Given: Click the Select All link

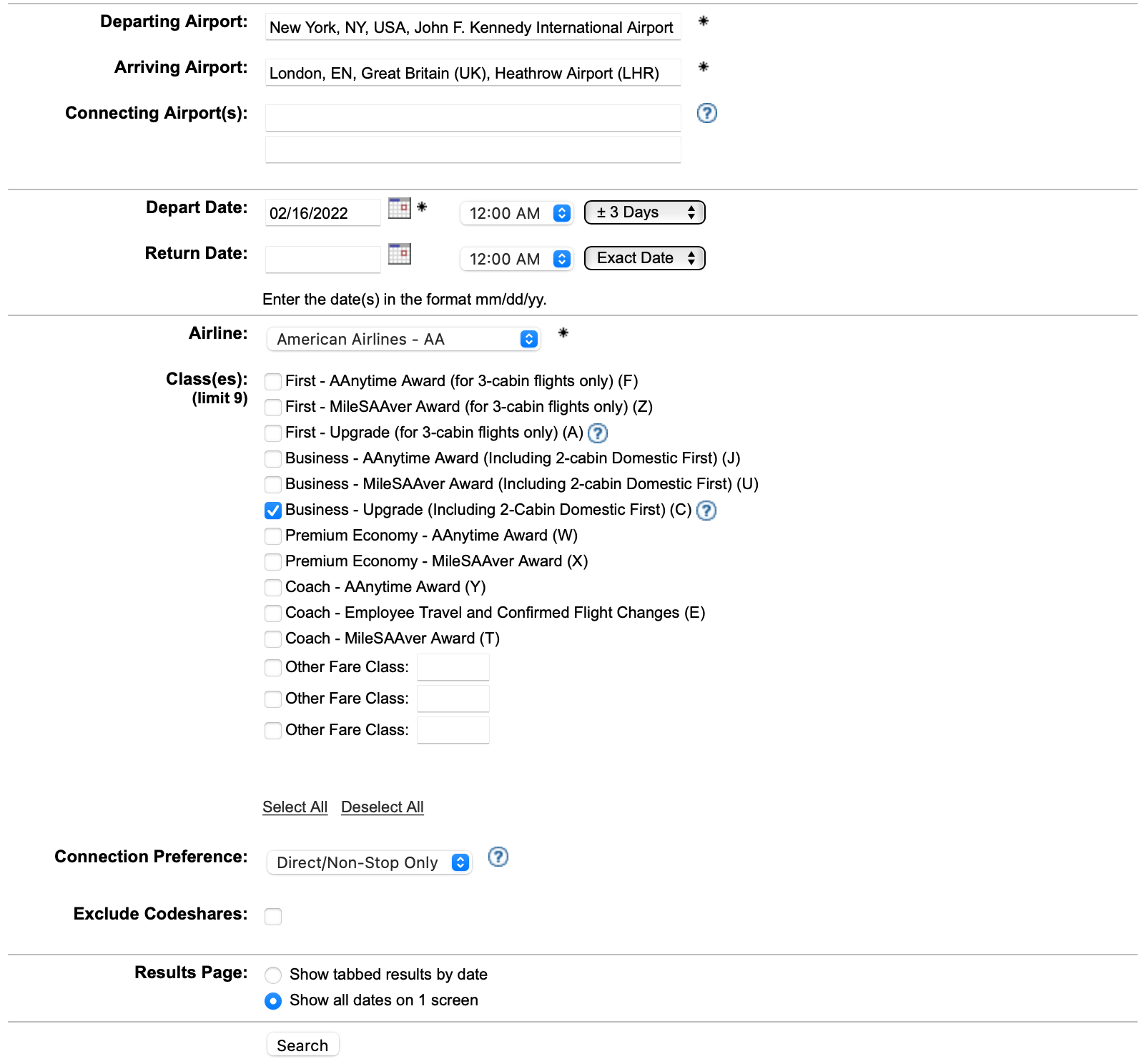Looking at the screenshot, I should tap(294, 807).
